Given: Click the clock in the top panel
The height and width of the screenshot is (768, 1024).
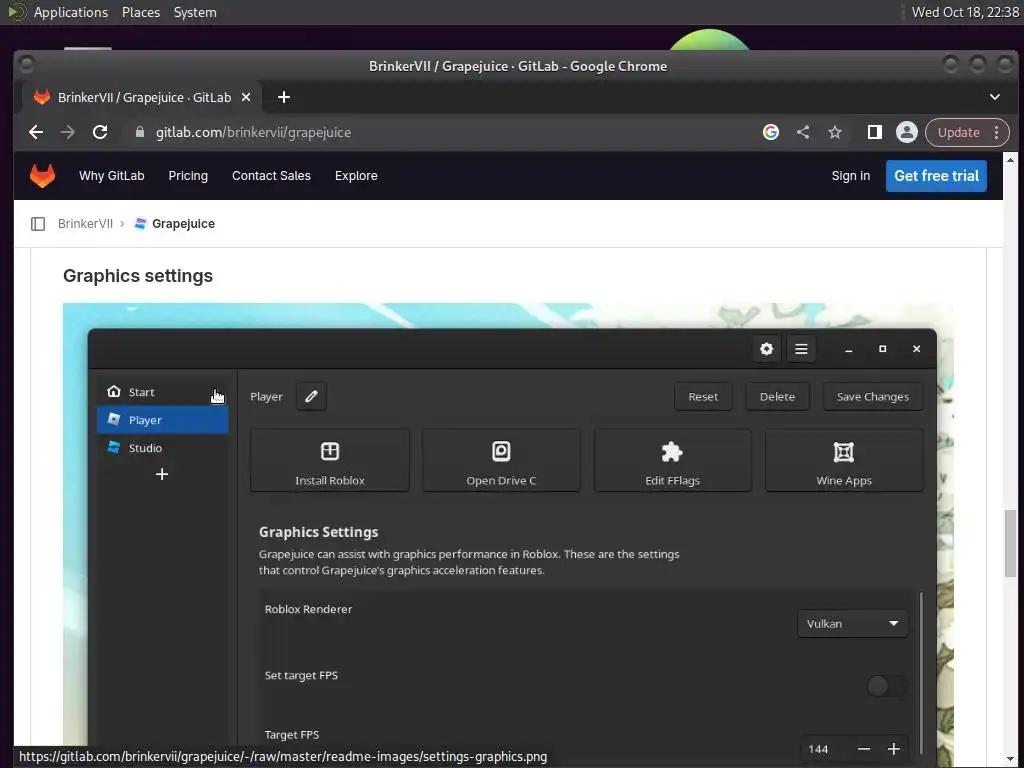Looking at the screenshot, I should 965,12.
